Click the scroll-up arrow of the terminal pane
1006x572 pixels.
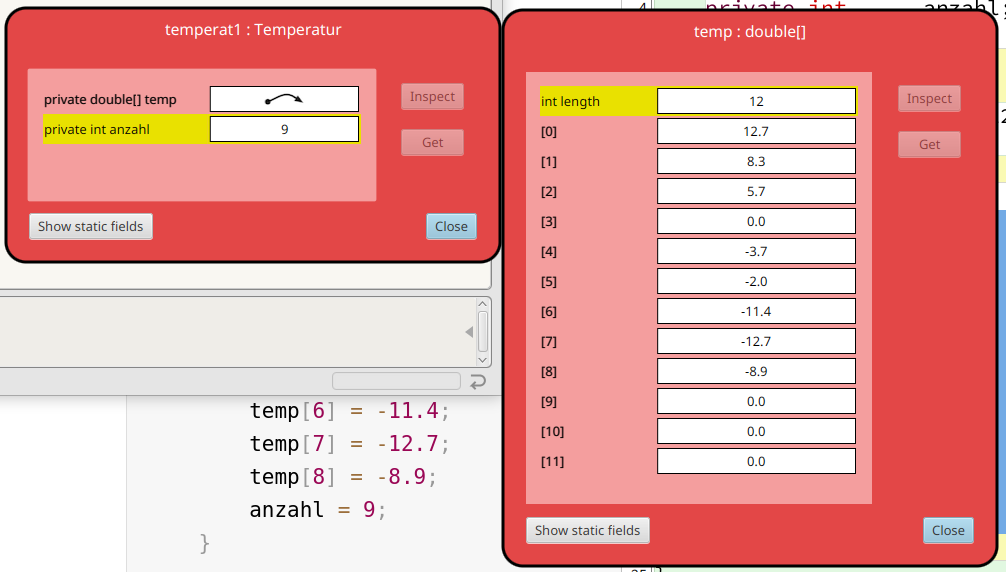pyautogui.click(x=483, y=304)
